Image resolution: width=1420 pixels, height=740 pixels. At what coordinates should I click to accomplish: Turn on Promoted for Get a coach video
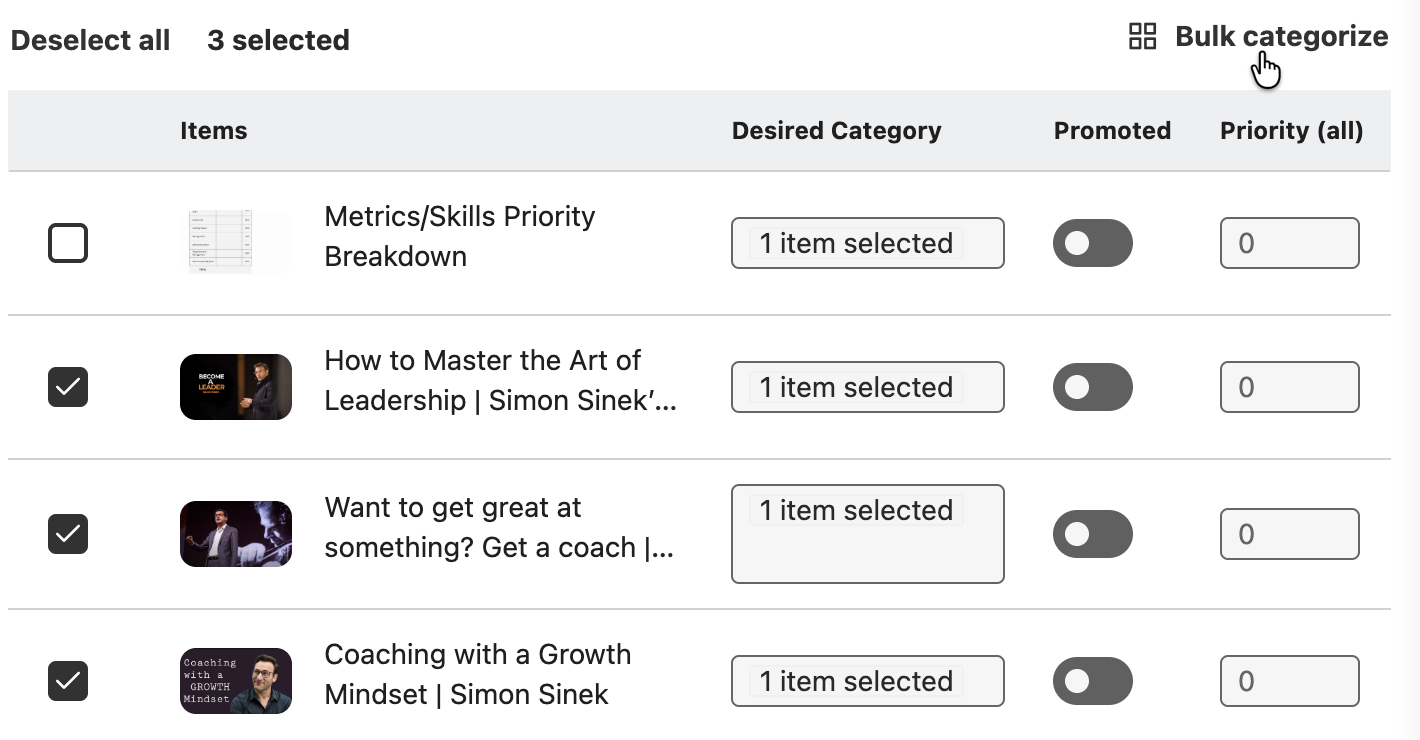pos(1092,534)
